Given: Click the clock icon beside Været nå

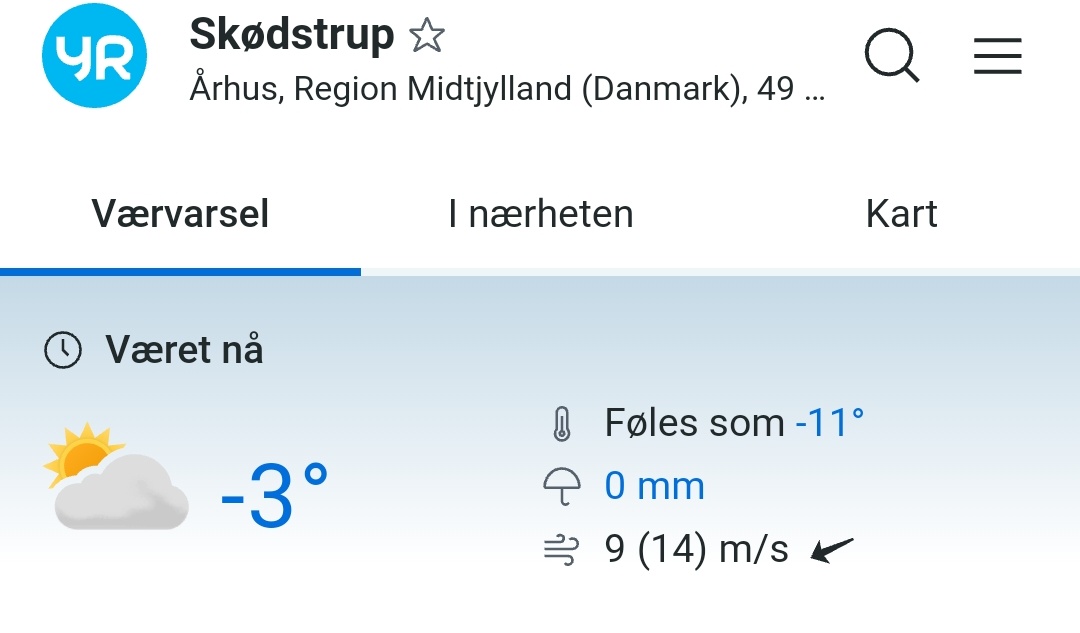Looking at the screenshot, I should (63, 350).
